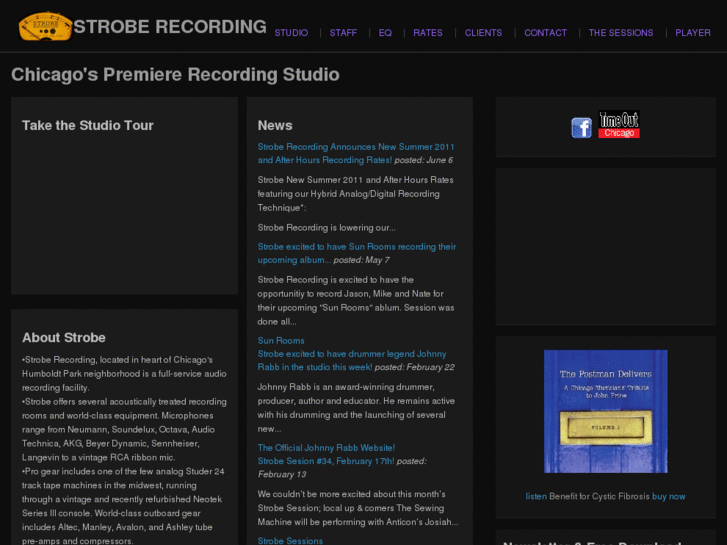Open the Sun Rooms upcoming album news link
Viewport: 727px width, 545px height.
point(357,253)
